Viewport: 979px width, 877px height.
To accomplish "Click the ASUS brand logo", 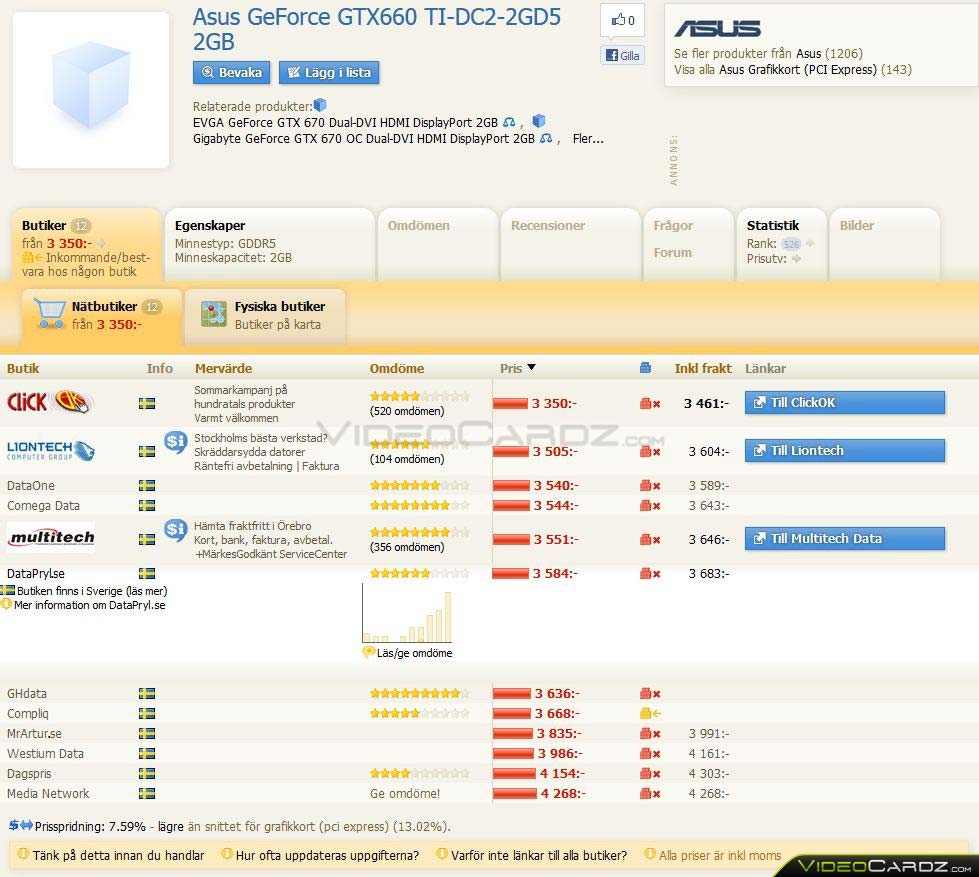I will tap(717, 28).
